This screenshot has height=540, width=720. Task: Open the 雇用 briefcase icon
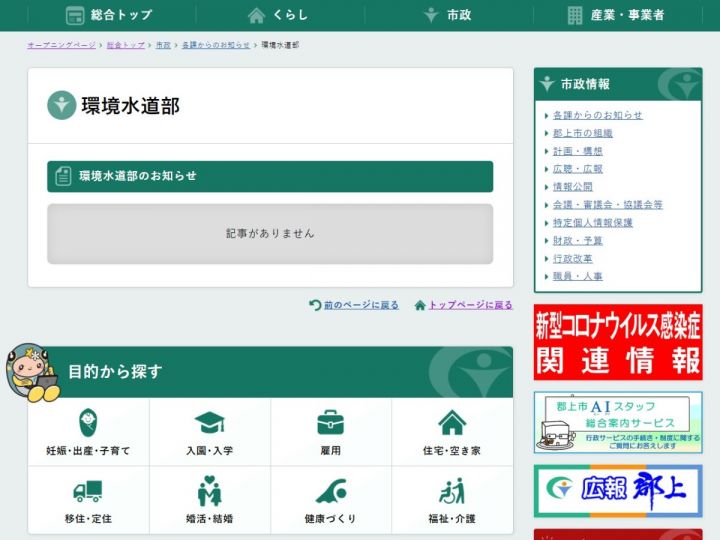(330, 422)
